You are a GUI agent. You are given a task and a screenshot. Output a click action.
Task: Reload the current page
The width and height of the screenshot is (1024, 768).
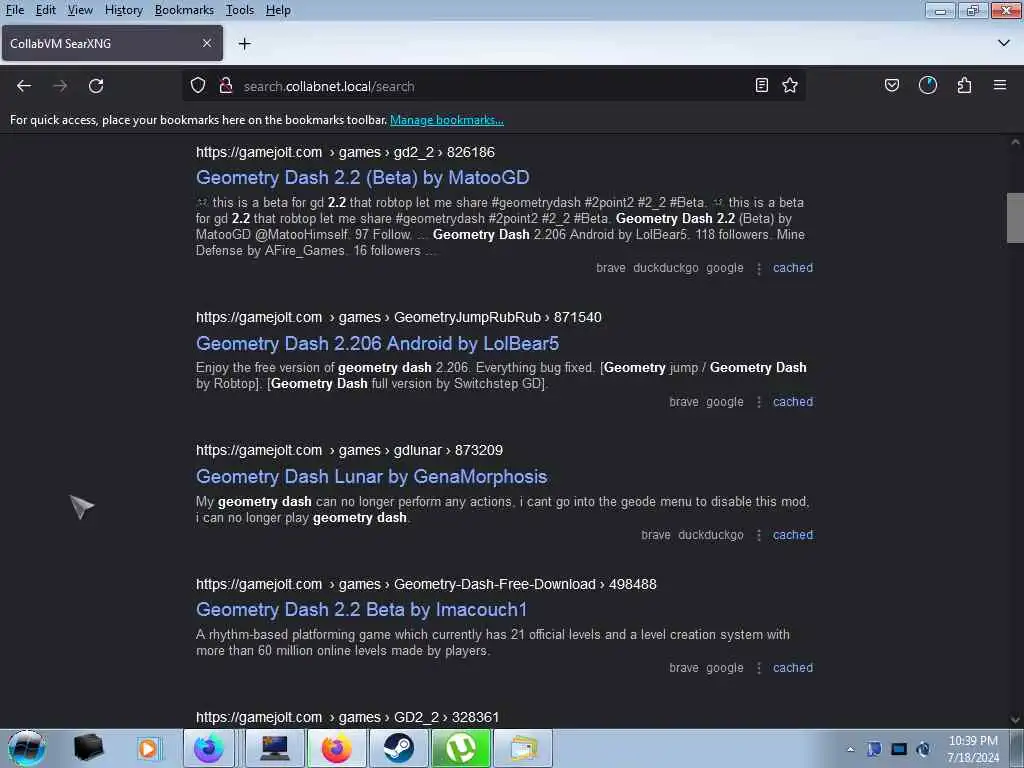[96, 86]
